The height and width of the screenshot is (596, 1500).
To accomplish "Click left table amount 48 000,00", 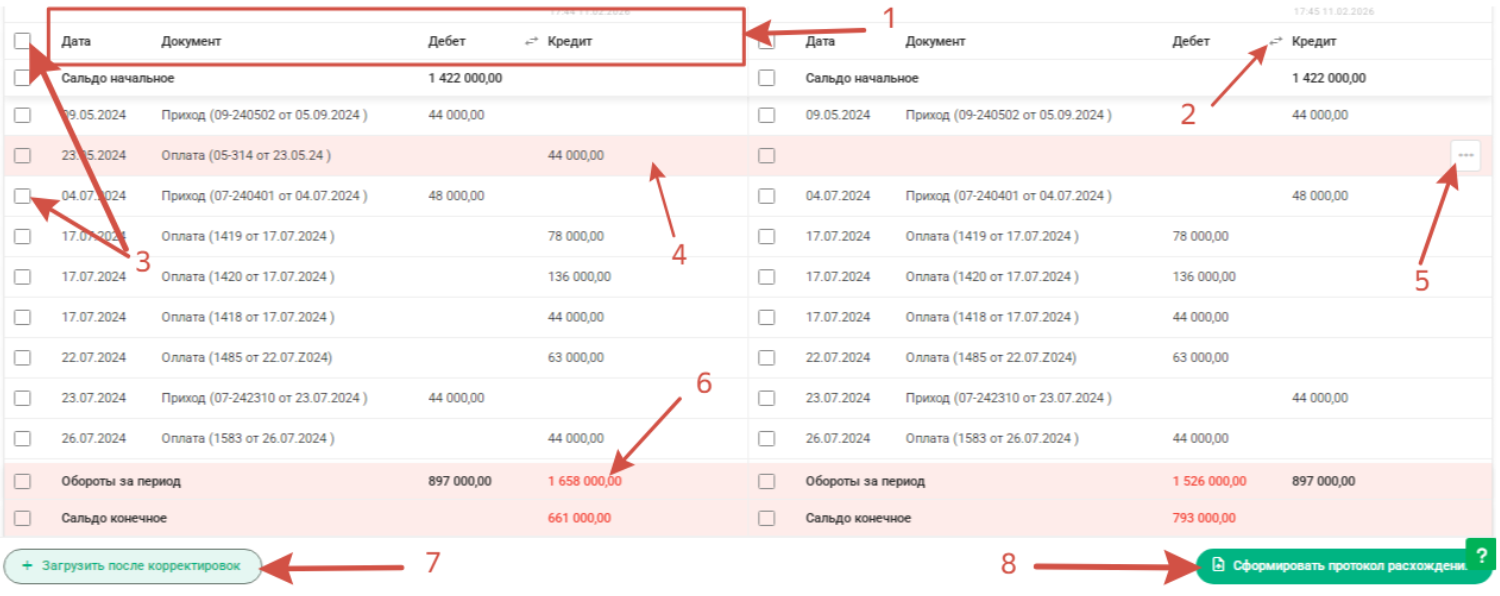I will coord(456,196).
